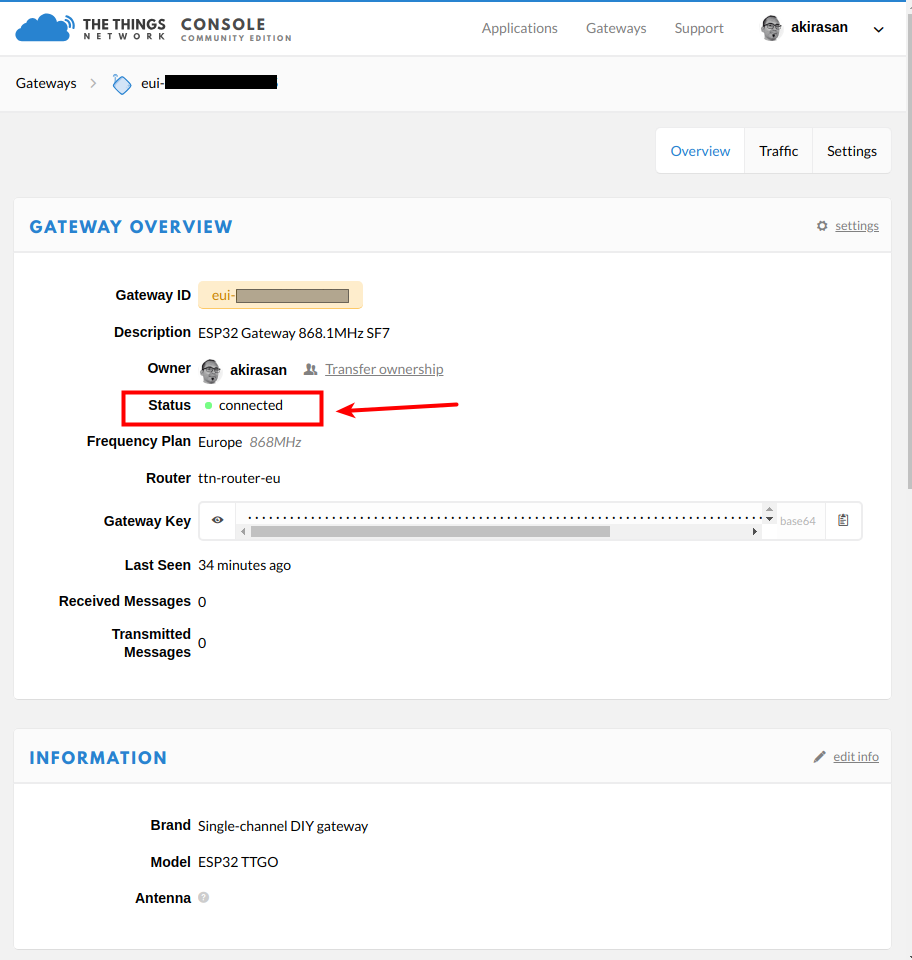The image size is (912, 960).
Task: Switch to the Settings tab
Action: pos(851,151)
